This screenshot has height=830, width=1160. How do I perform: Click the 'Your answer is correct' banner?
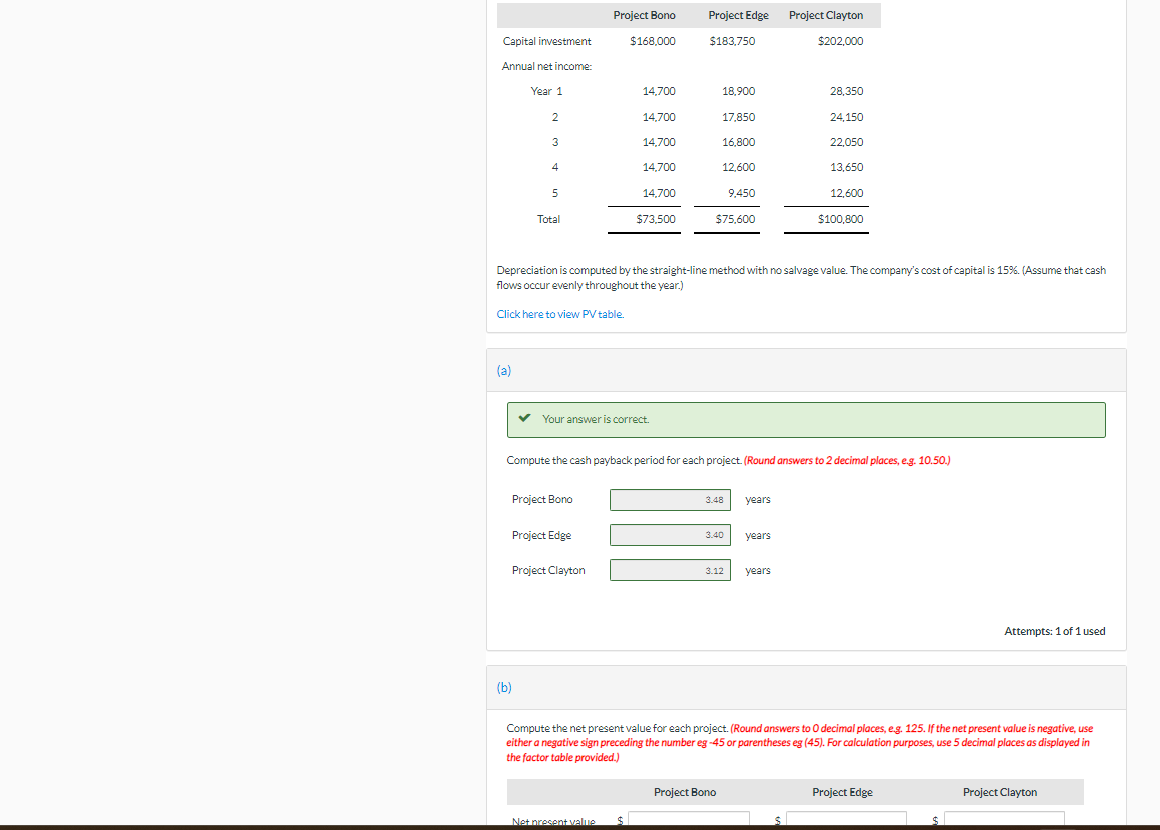(x=806, y=419)
